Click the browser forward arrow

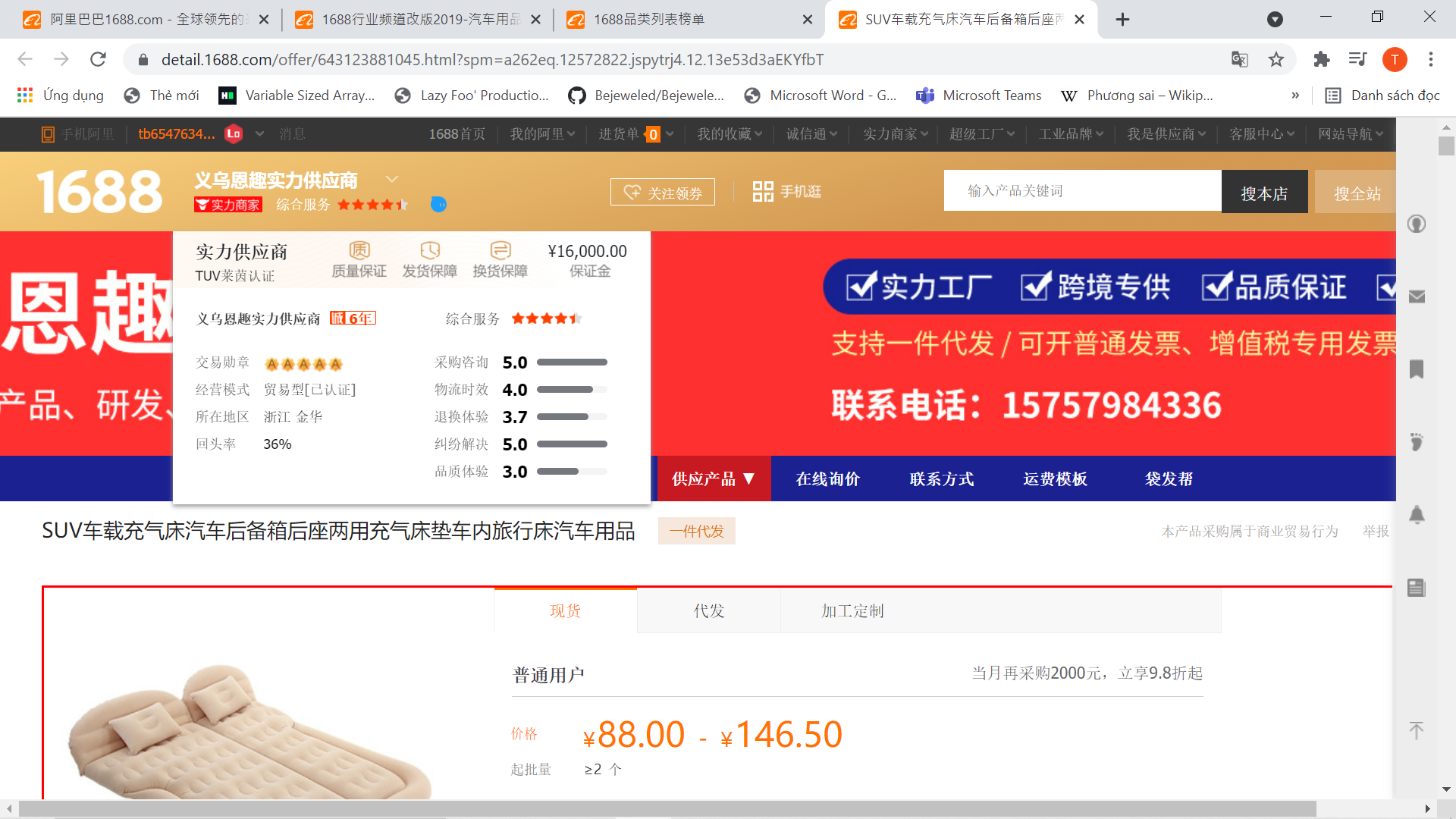pos(61,59)
